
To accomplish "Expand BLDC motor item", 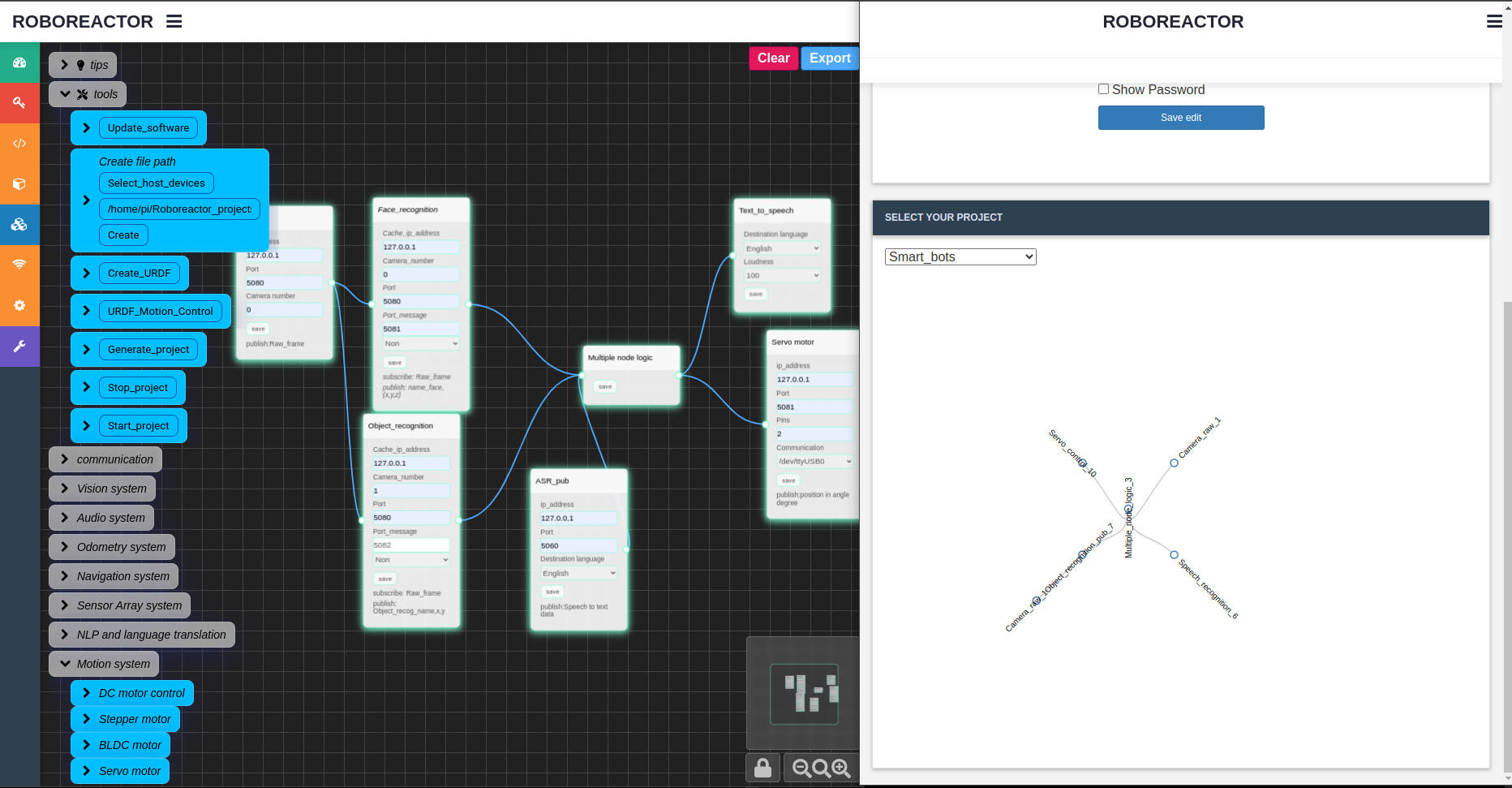I will (120, 745).
